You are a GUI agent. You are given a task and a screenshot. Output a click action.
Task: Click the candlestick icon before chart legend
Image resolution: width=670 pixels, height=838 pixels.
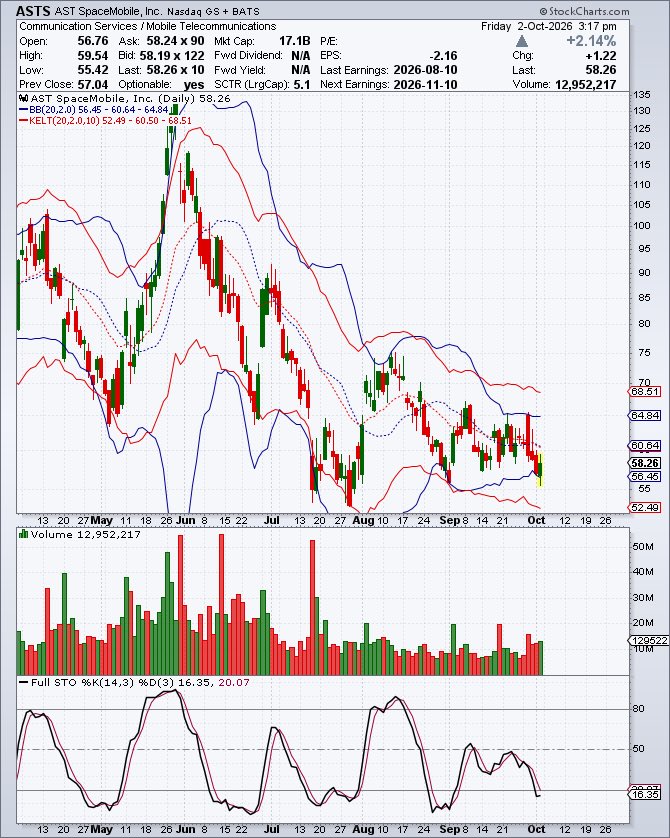(24, 98)
